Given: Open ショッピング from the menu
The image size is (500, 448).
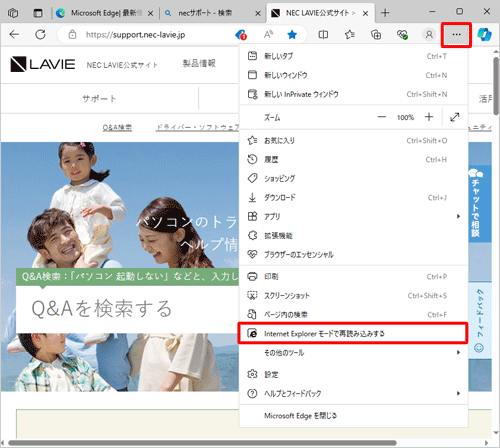Looking at the screenshot, I should [353, 178].
